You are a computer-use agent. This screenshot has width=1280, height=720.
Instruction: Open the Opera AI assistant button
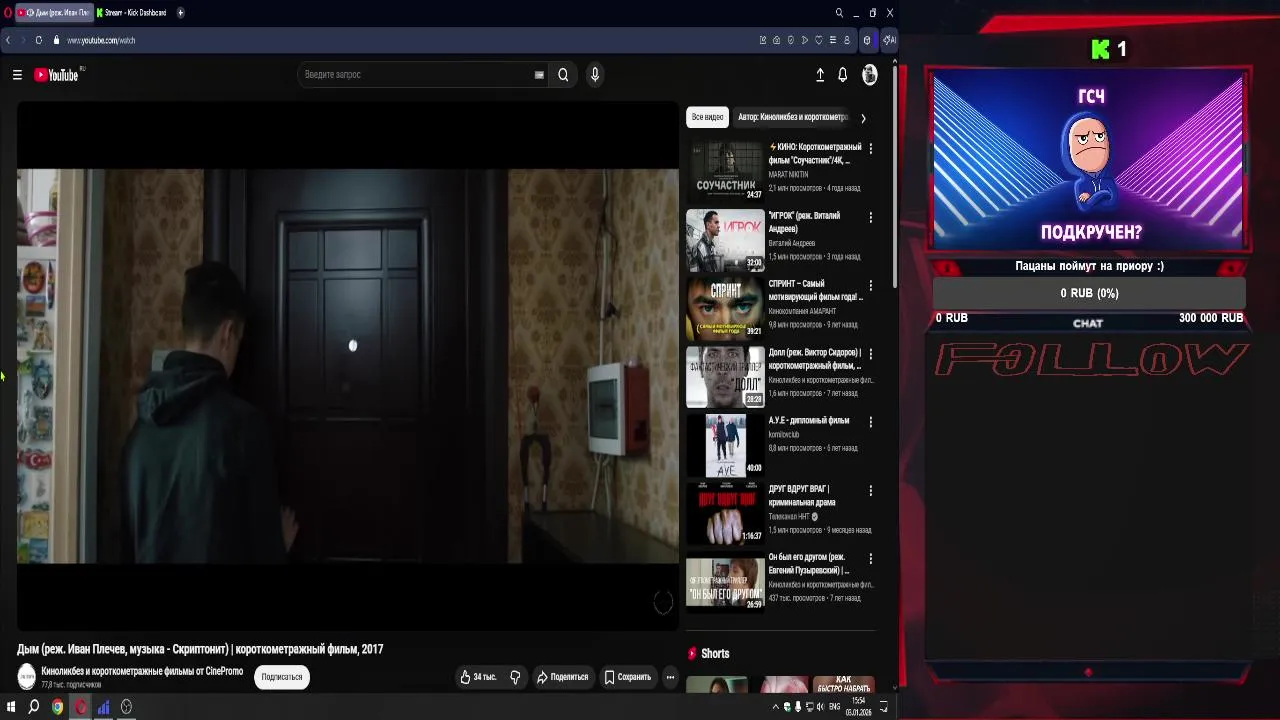(888, 40)
